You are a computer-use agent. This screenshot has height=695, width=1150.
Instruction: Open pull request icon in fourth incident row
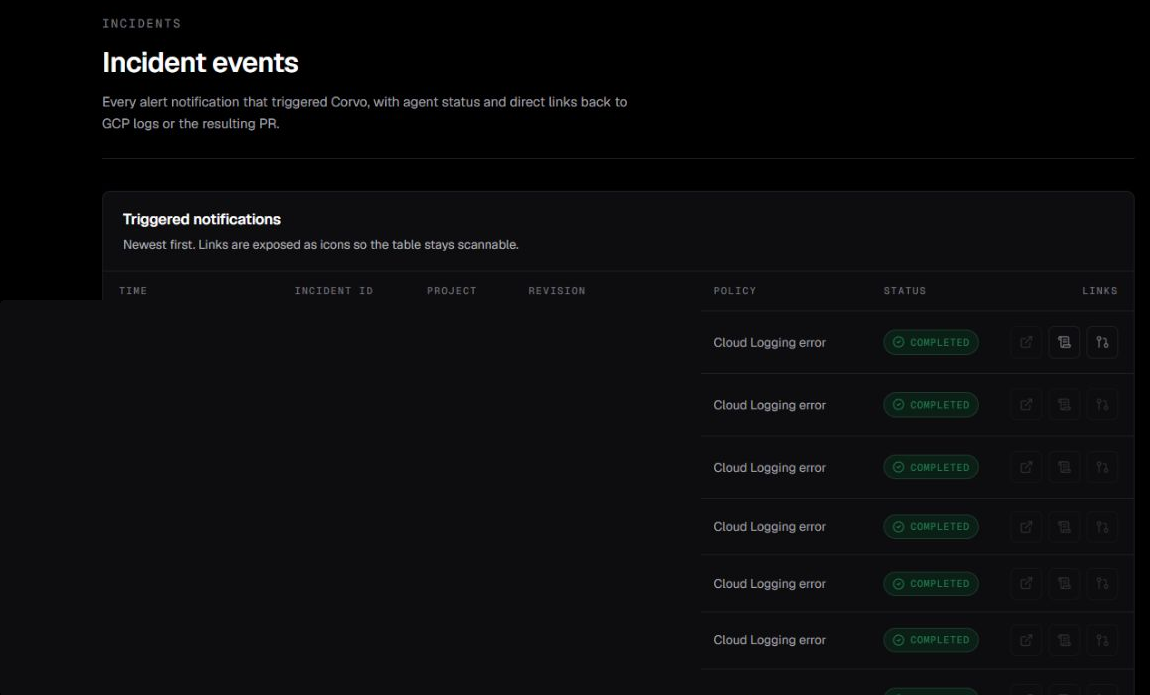[x=1102, y=526]
